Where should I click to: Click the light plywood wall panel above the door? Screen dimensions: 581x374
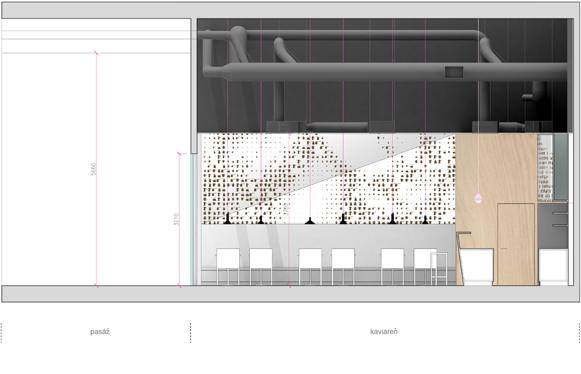coord(496,169)
